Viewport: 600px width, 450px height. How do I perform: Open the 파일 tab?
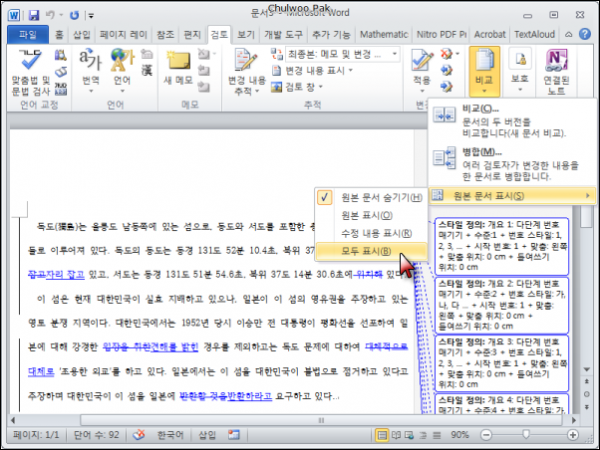coord(28,35)
